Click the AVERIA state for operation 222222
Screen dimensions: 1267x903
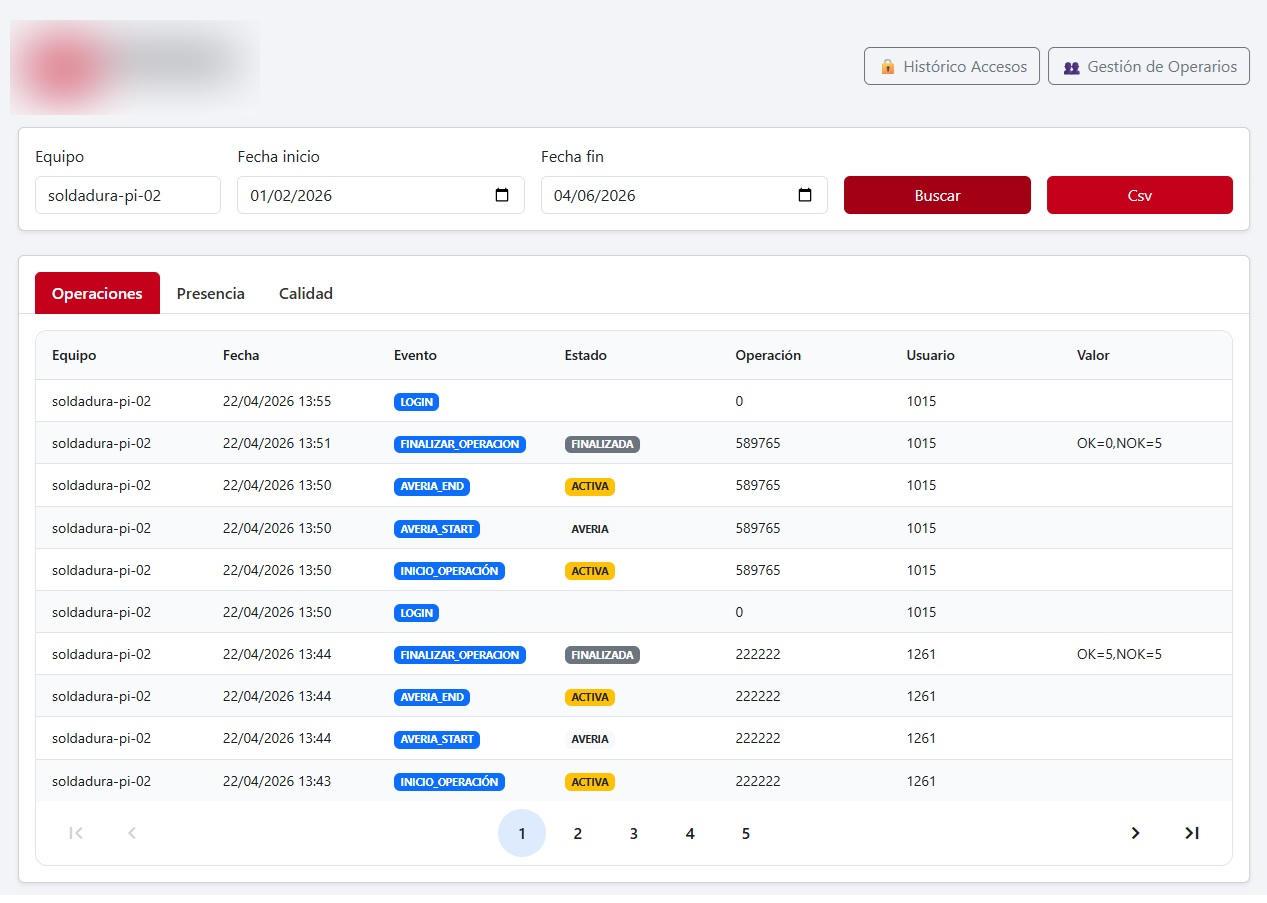coord(590,739)
